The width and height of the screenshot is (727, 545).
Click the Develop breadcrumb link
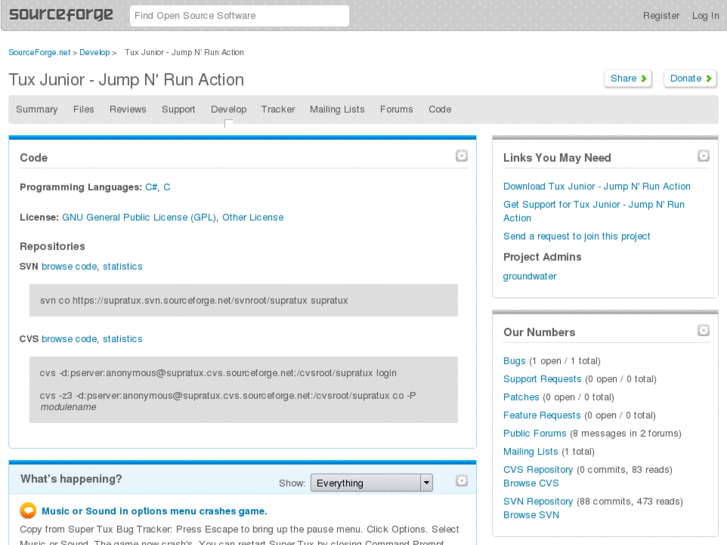95,52
